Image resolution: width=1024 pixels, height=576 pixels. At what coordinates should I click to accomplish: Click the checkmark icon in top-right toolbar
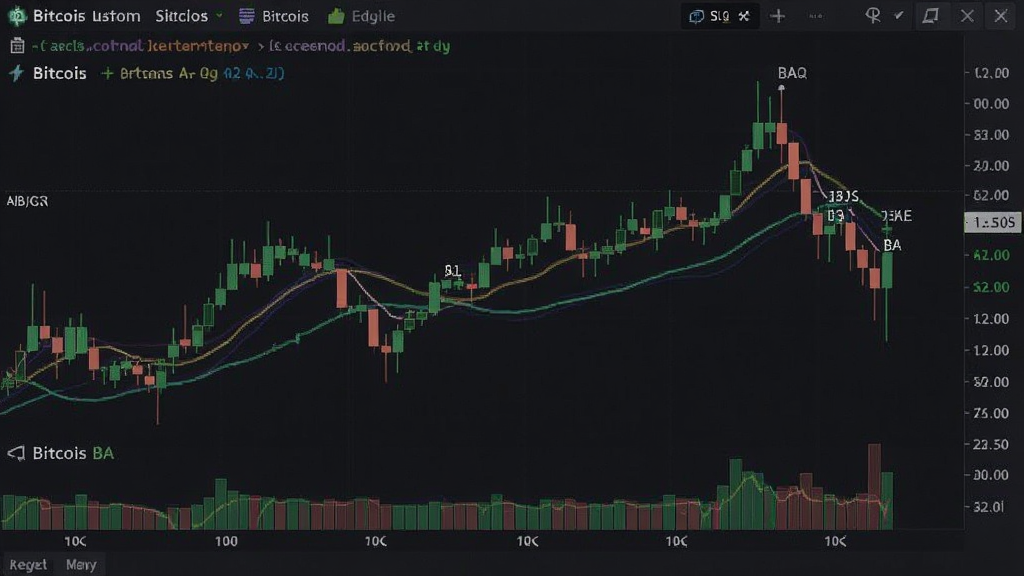coord(899,15)
